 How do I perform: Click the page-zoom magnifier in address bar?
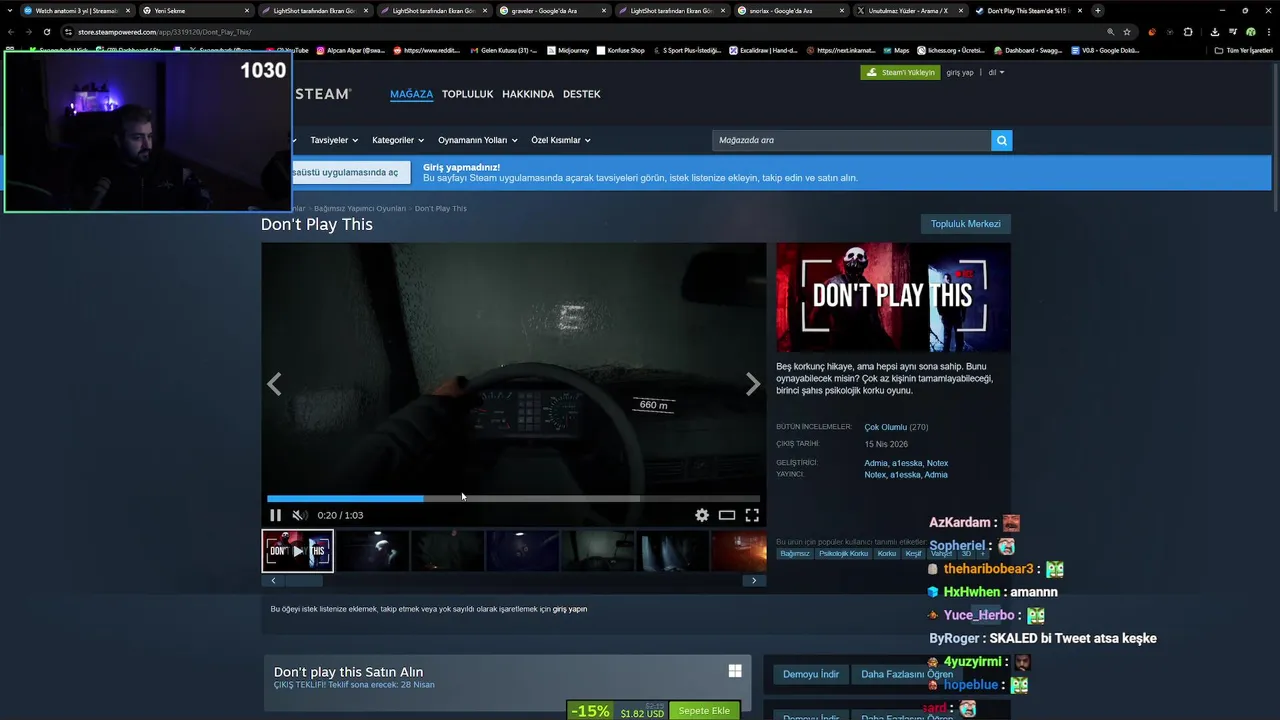pos(1110,32)
